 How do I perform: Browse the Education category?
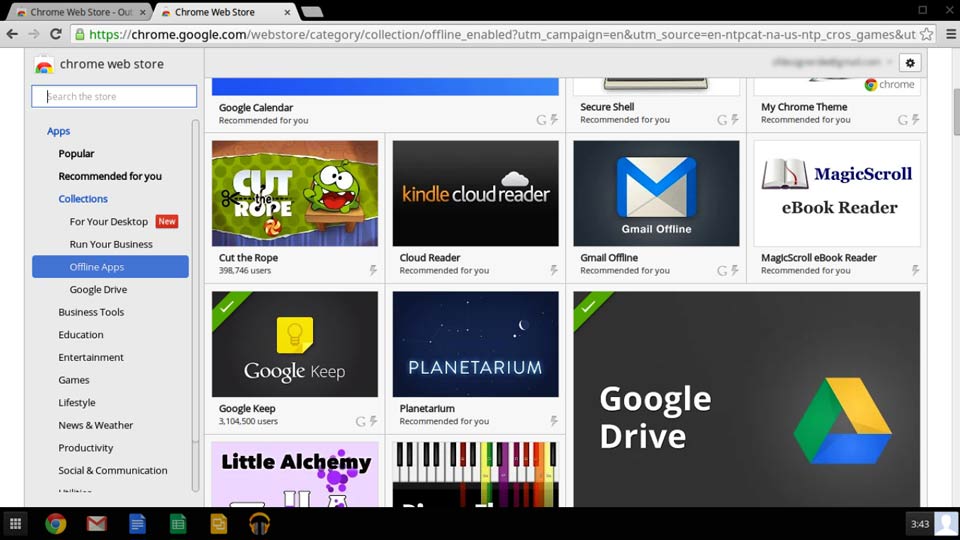[81, 335]
